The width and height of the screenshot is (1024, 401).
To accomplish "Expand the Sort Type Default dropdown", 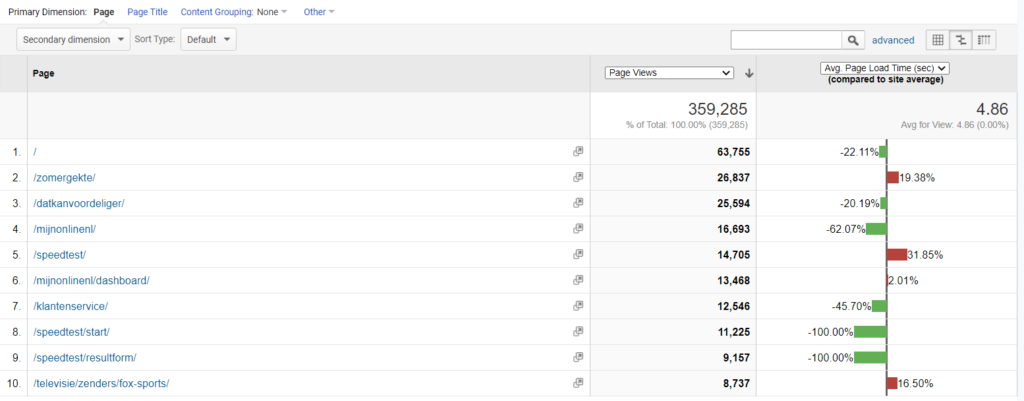I will click(208, 40).
